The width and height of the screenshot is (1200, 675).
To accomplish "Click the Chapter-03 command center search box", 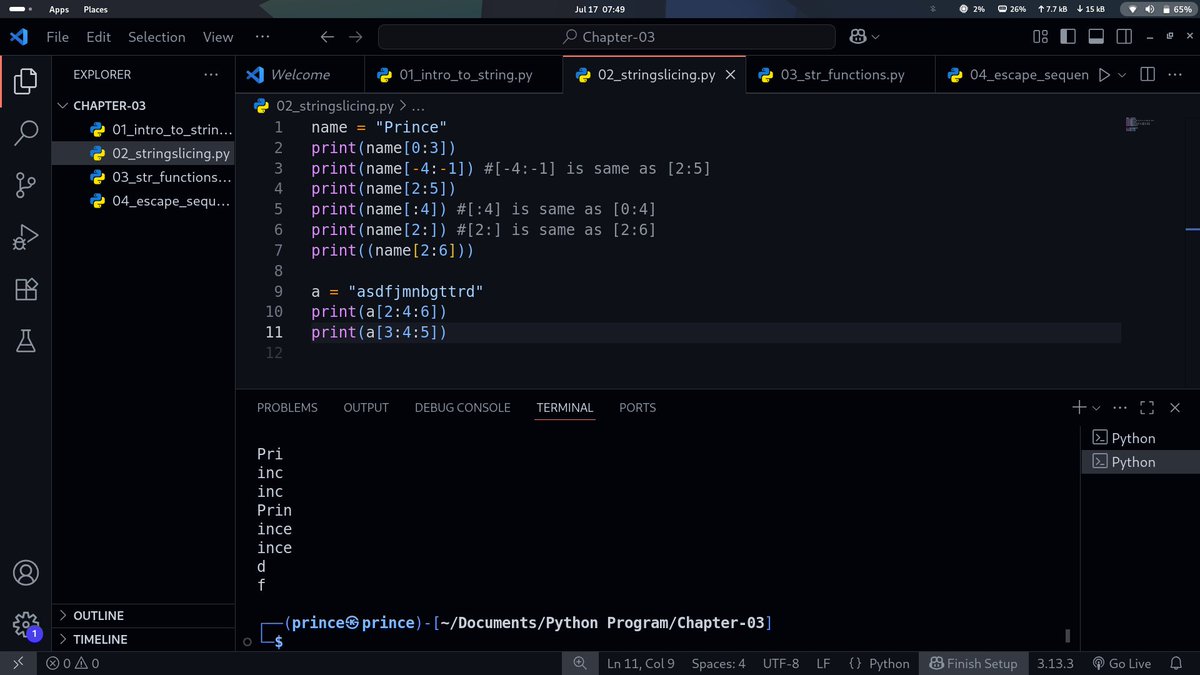I will (x=606, y=37).
